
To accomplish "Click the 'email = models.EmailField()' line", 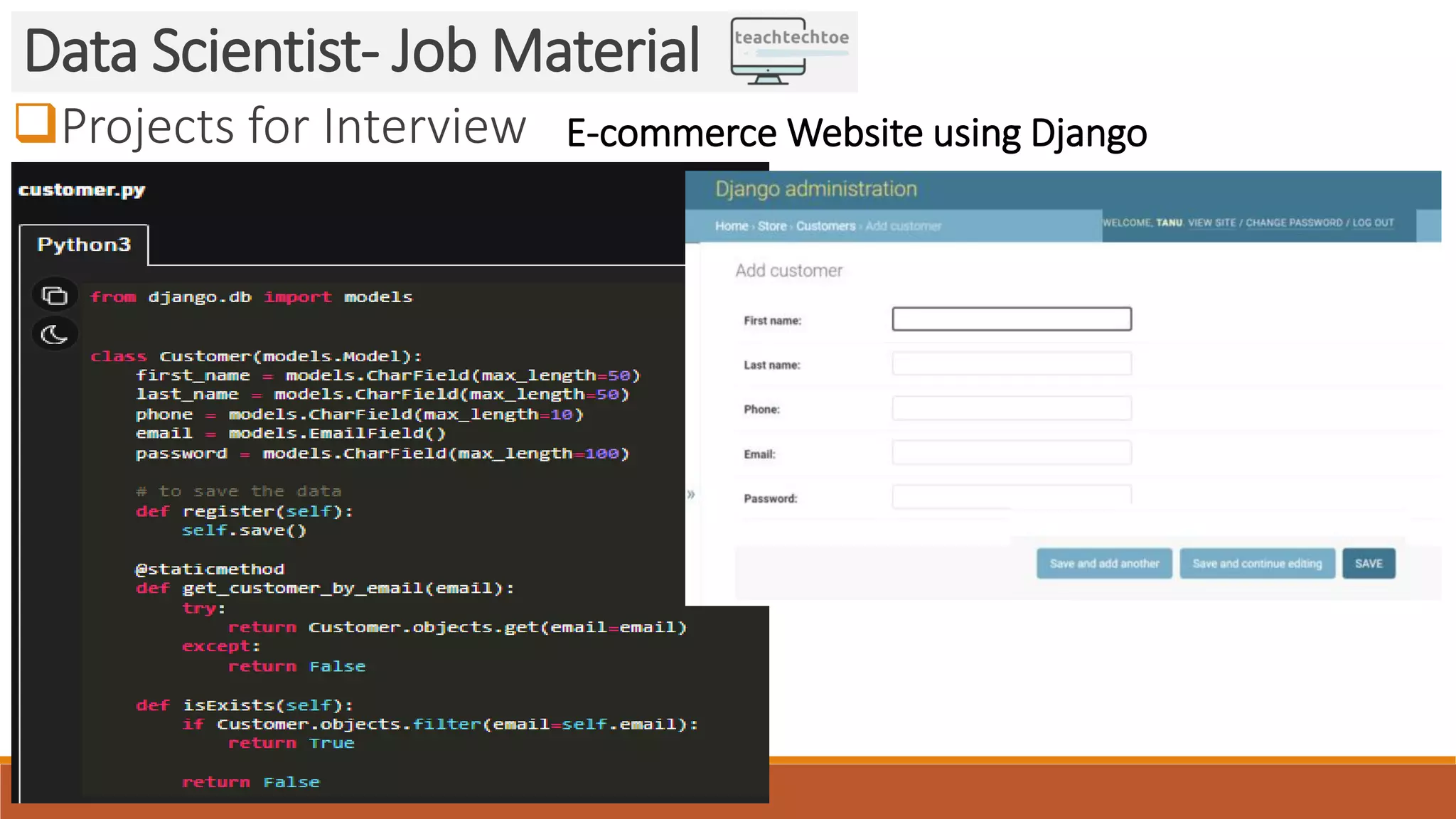I will pyautogui.click(x=291, y=434).
